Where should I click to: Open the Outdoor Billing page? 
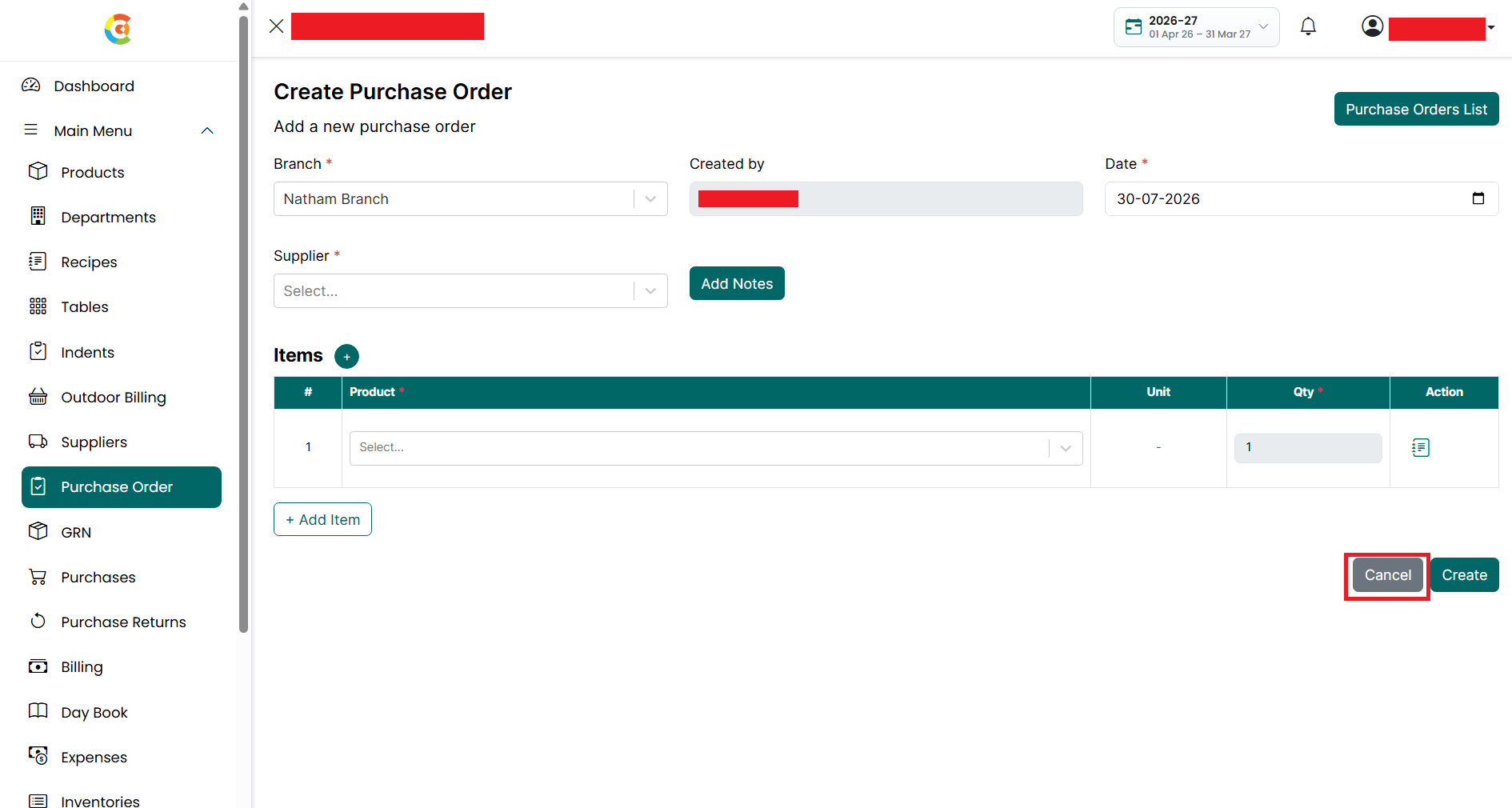click(114, 397)
